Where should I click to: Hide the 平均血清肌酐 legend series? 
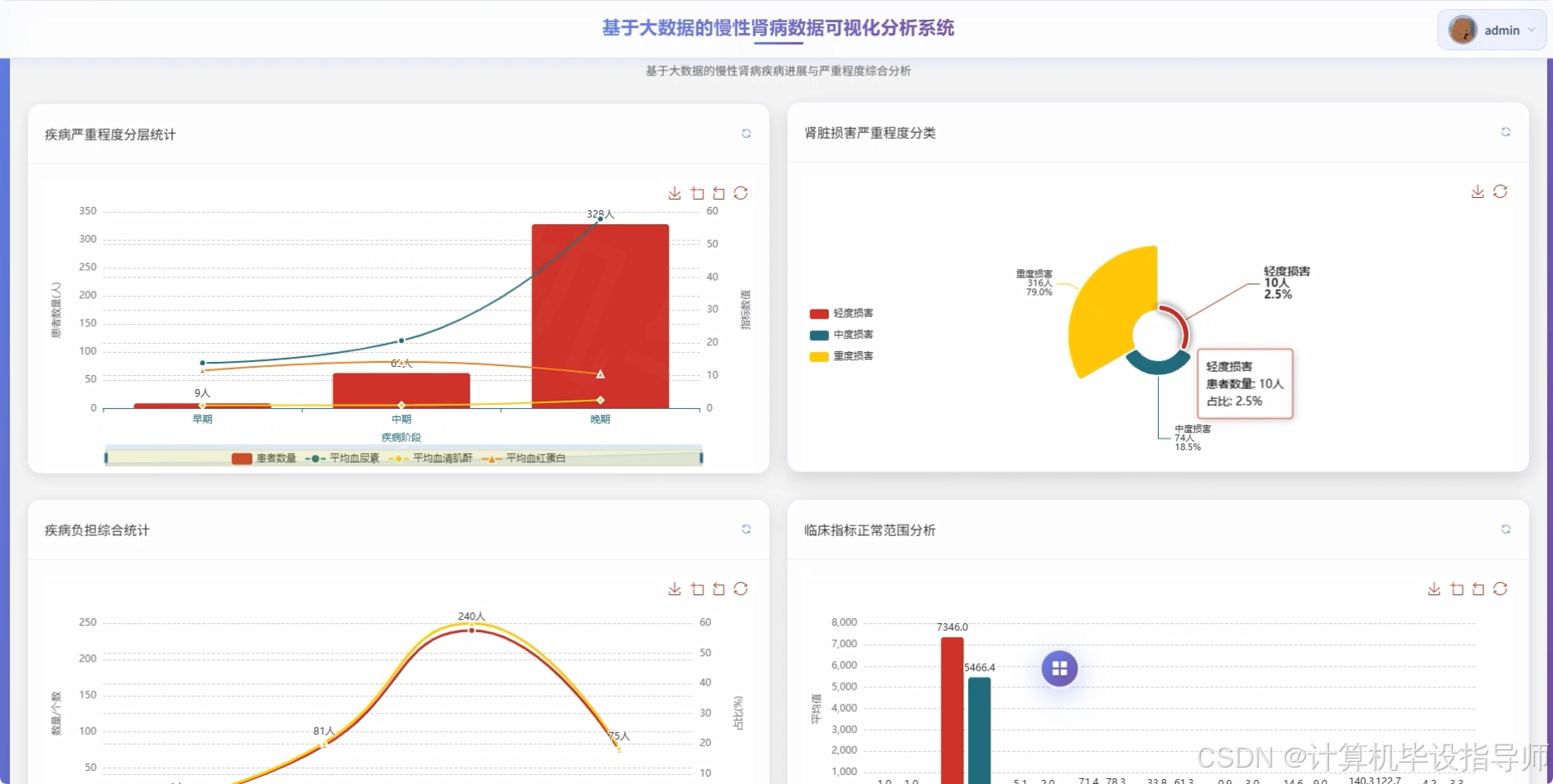click(430, 458)
